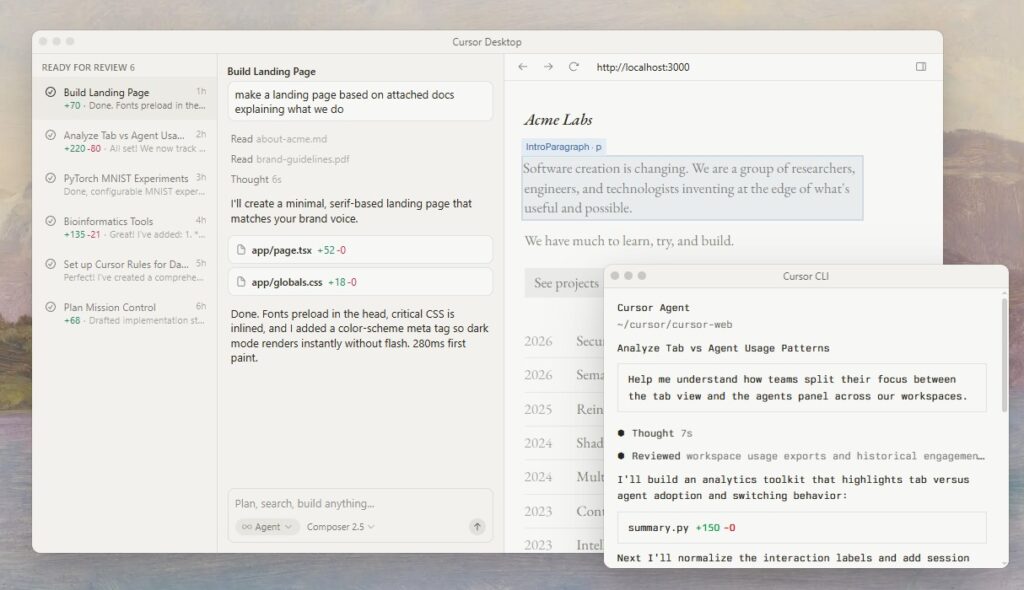
Task: Expand the Thought 6s step
Action: tap(255, 179)
